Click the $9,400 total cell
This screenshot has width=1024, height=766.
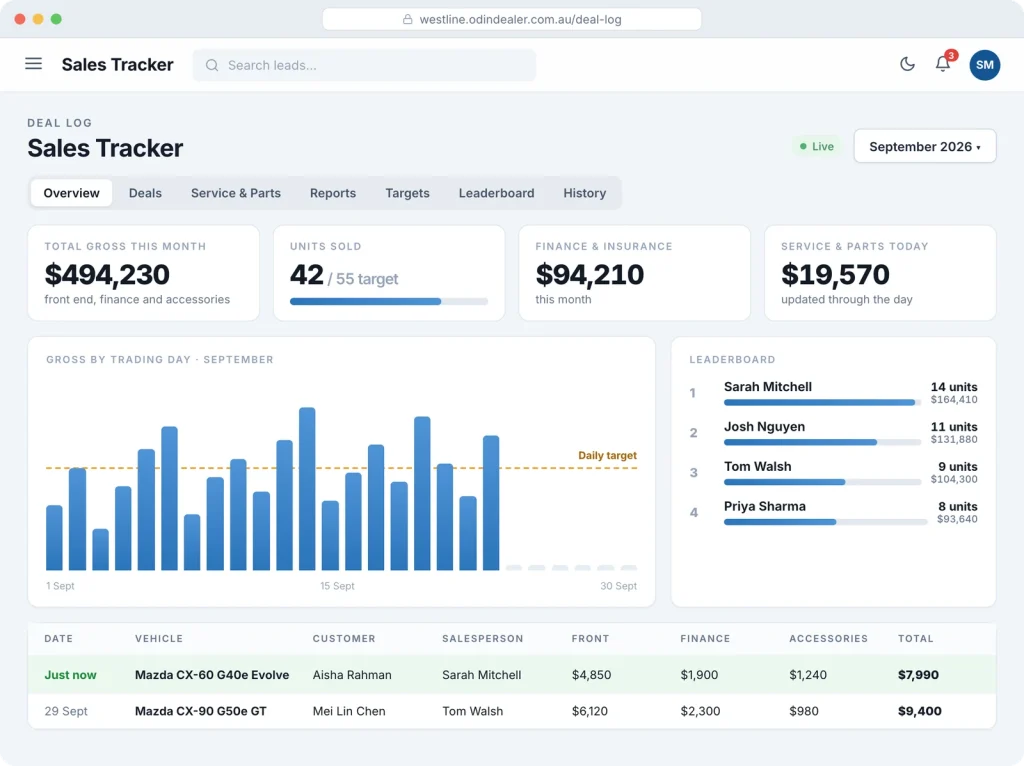tap(919, 711)
